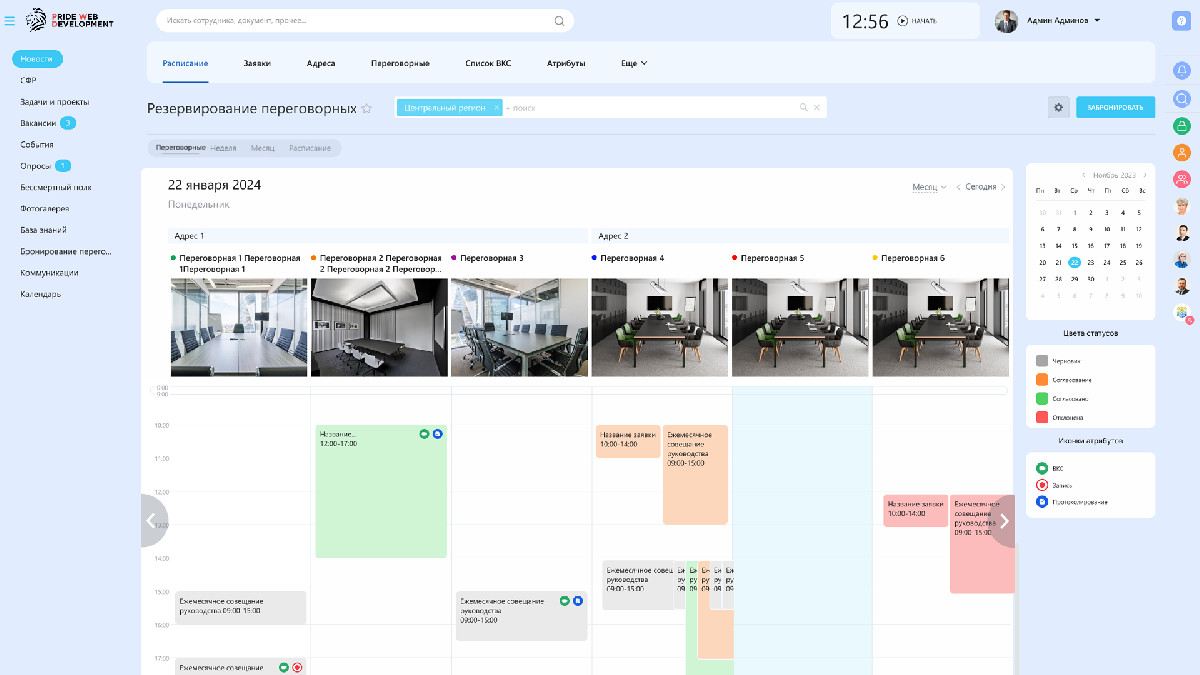Screen dimensions: 1200x675
Task: Click the orange person icon in right sidebar
Action: pos(1181,152)
